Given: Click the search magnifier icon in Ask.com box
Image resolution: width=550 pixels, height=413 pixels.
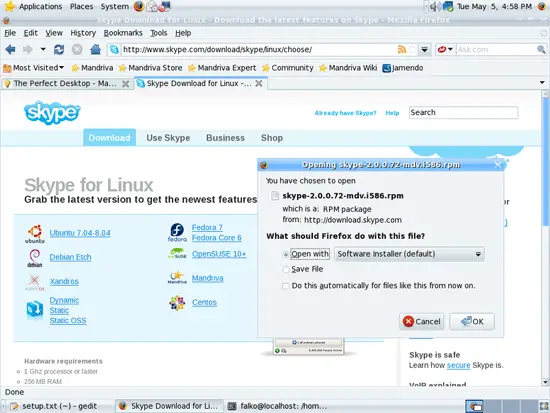Looking at the screenshot, I should click(541, 49).
